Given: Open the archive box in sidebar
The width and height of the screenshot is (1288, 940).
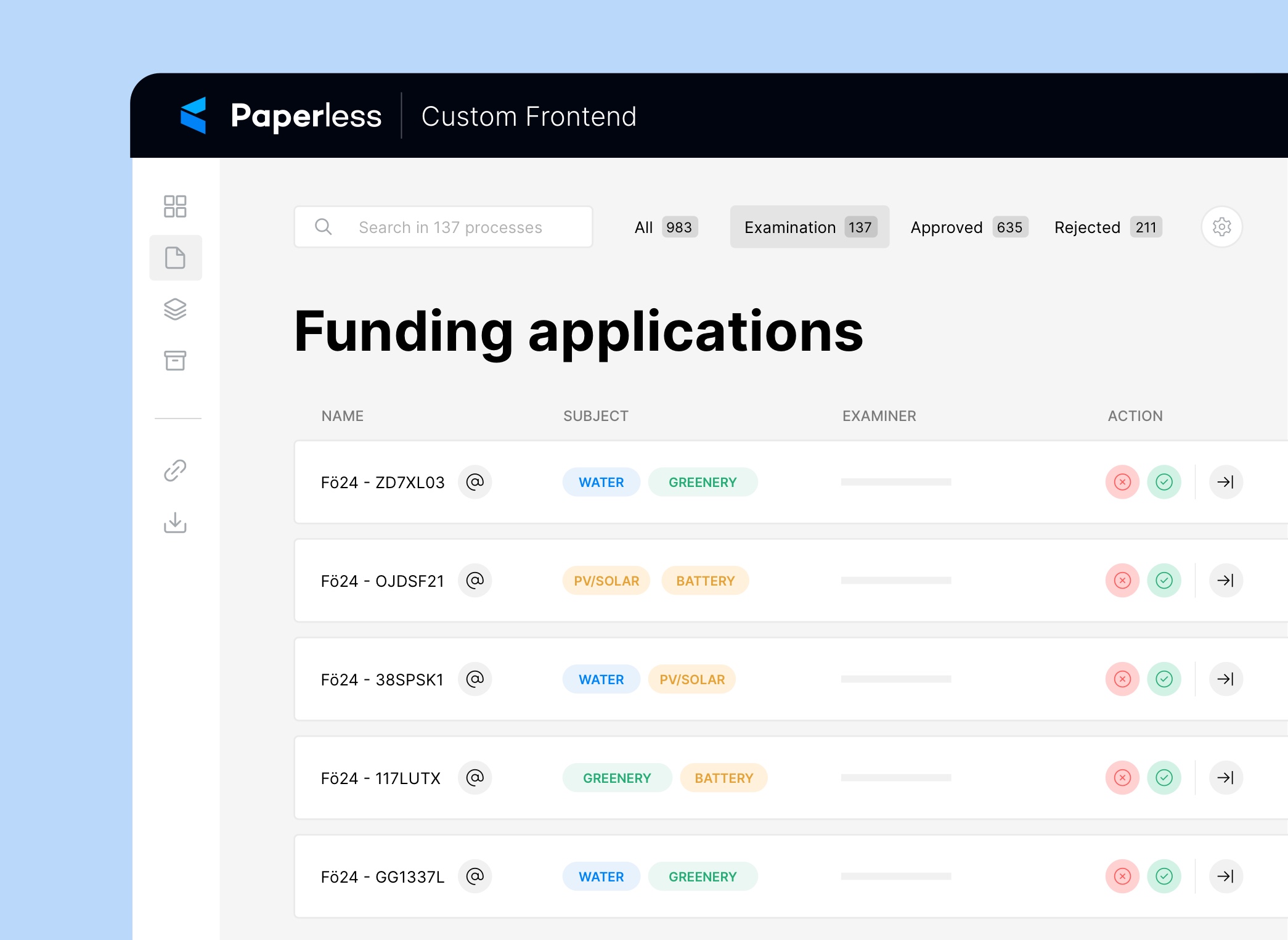Looking at the screenshot, I should coord(176,361).
